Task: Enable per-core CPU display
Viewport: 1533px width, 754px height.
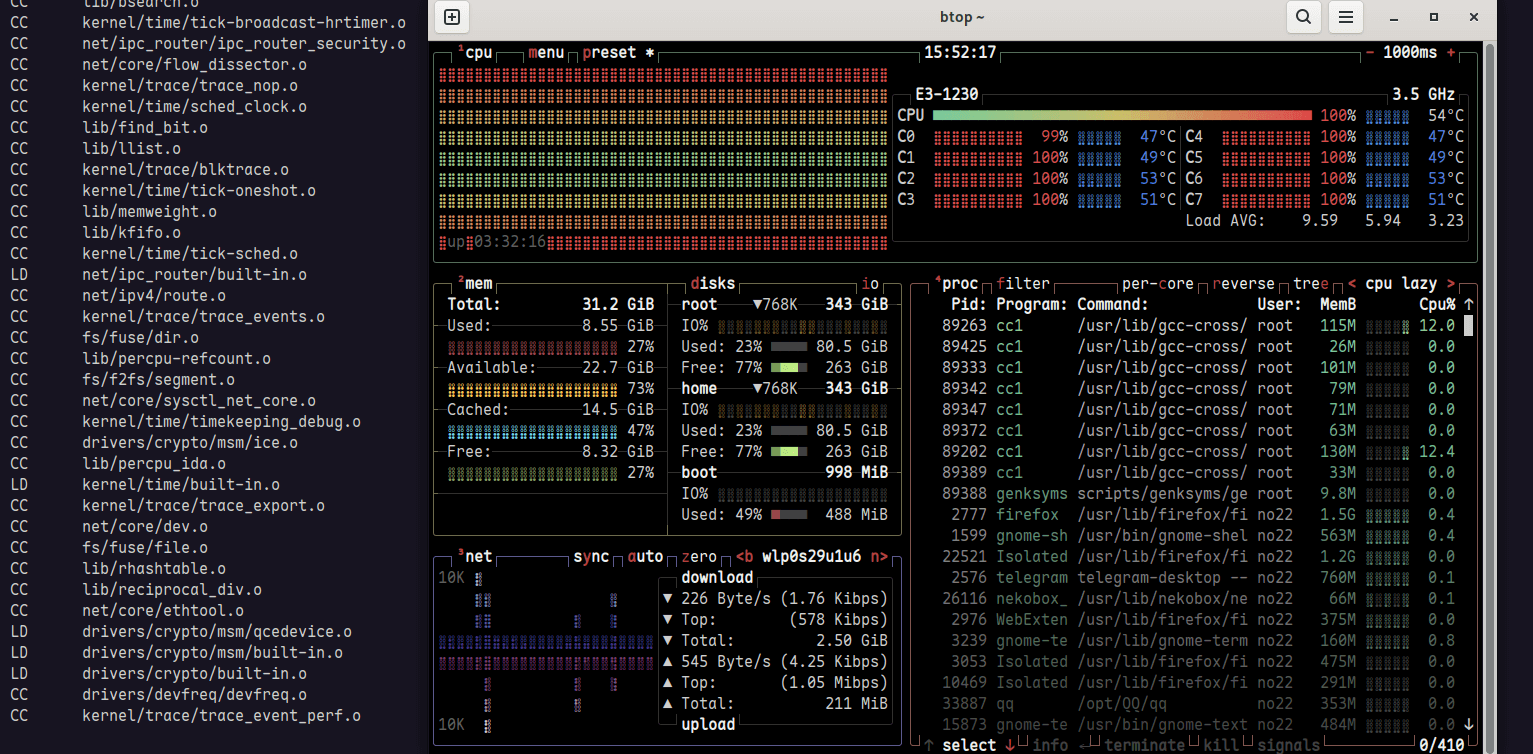Action: point(1158,283)
